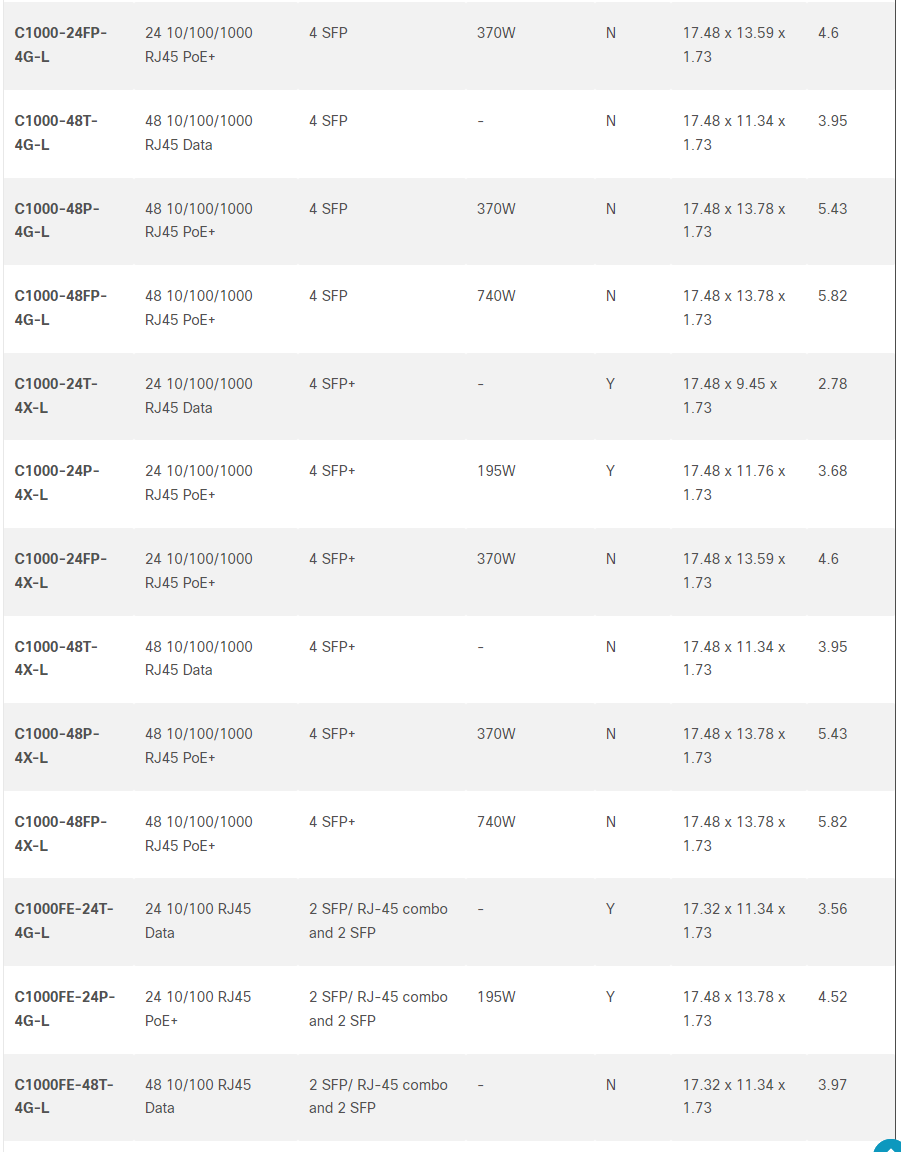Select the C1000-24FP-4X-L model name
901x1152 pixels.
pos(60,570)
